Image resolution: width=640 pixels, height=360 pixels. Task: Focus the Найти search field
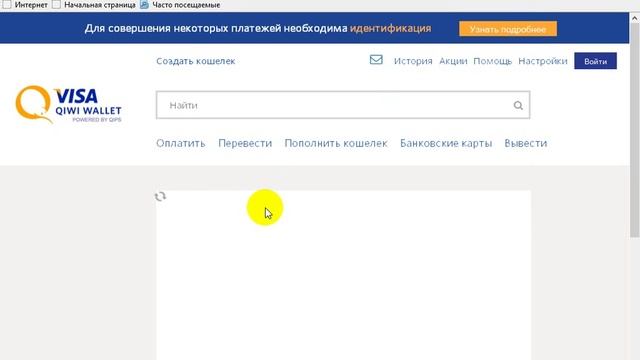pyautogui.click(x=343, y=105)
